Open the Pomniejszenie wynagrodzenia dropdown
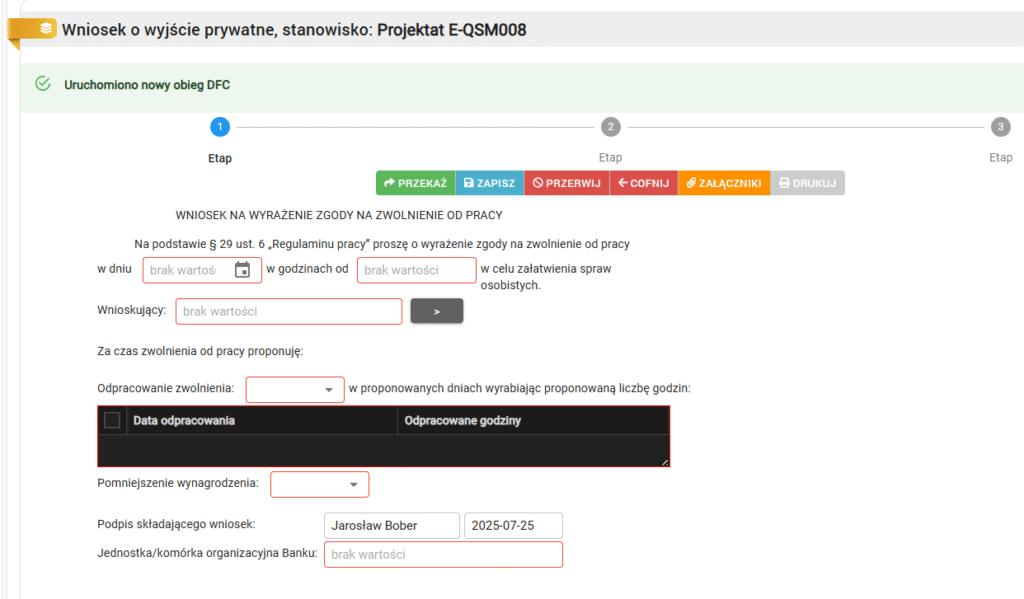Screen dimensions: 1024x599 pyautogui.click(x=320, y=485)
